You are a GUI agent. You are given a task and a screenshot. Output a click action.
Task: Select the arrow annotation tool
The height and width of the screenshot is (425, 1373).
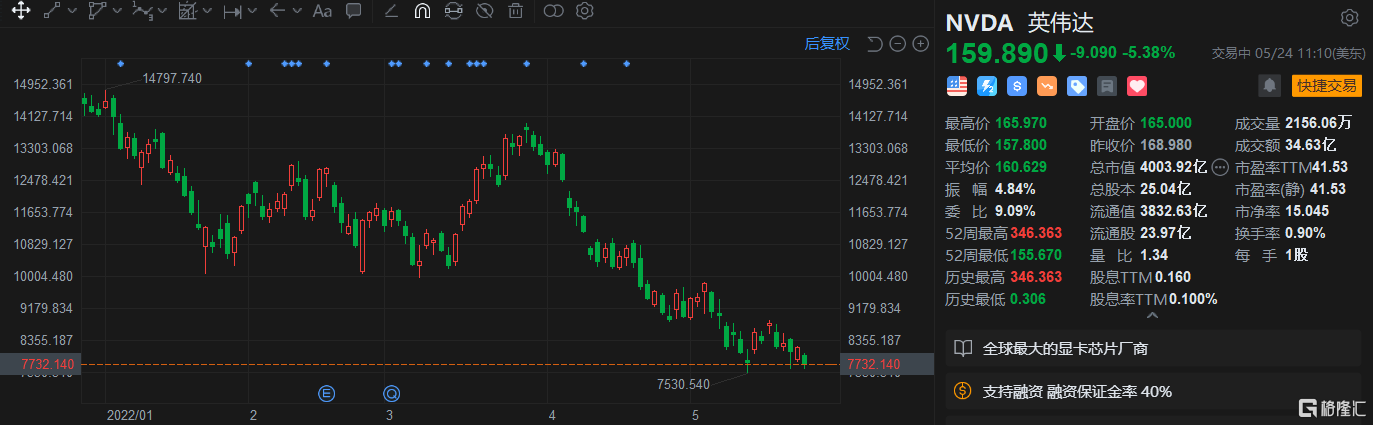click(x=277, y=12)
